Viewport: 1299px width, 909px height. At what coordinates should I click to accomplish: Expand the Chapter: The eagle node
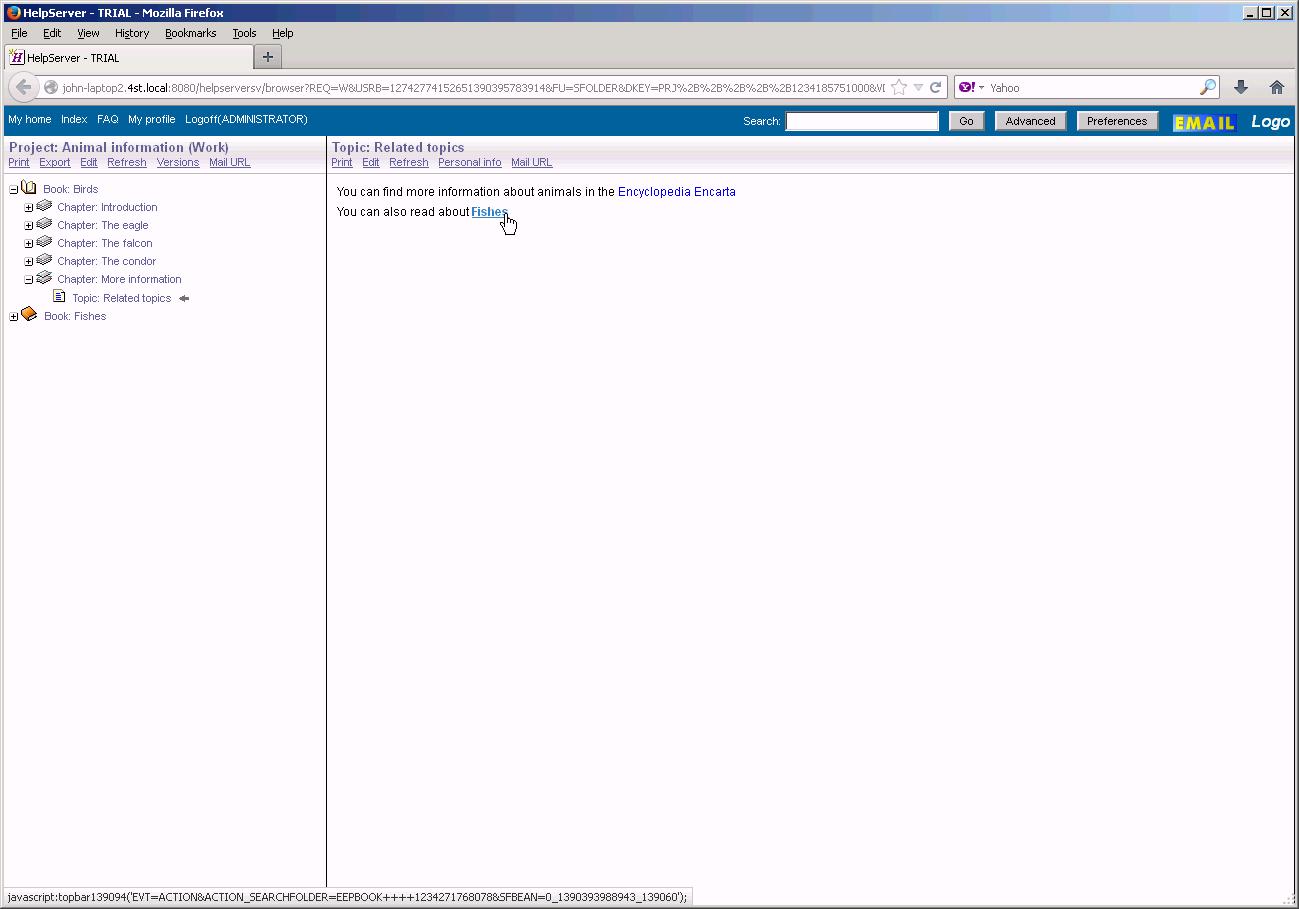pyautogui.click(x=29, y=226)
